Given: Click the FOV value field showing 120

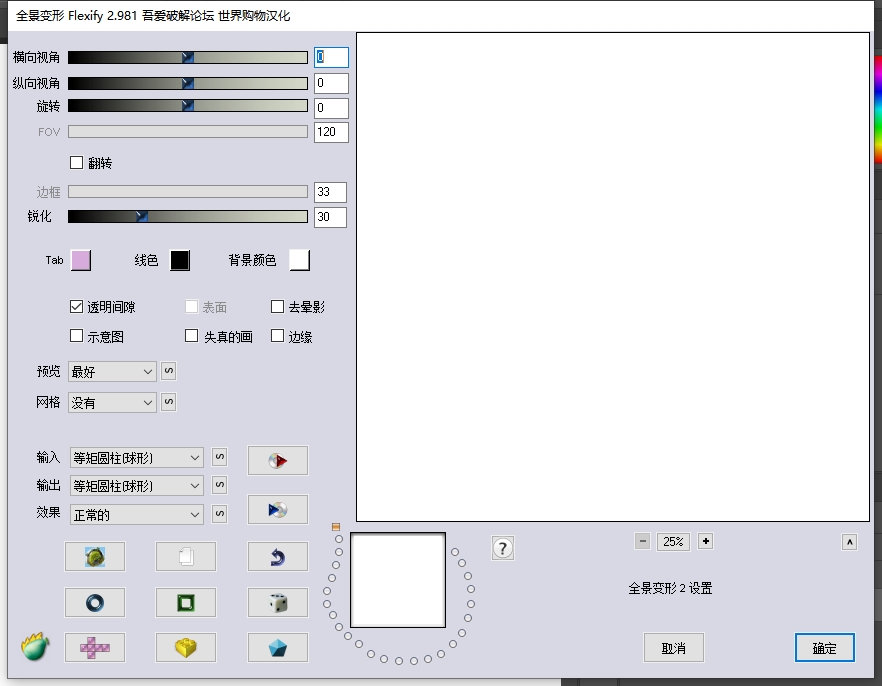Looking at the screenshot, I should pyautogui.click(x=331, y=132).
